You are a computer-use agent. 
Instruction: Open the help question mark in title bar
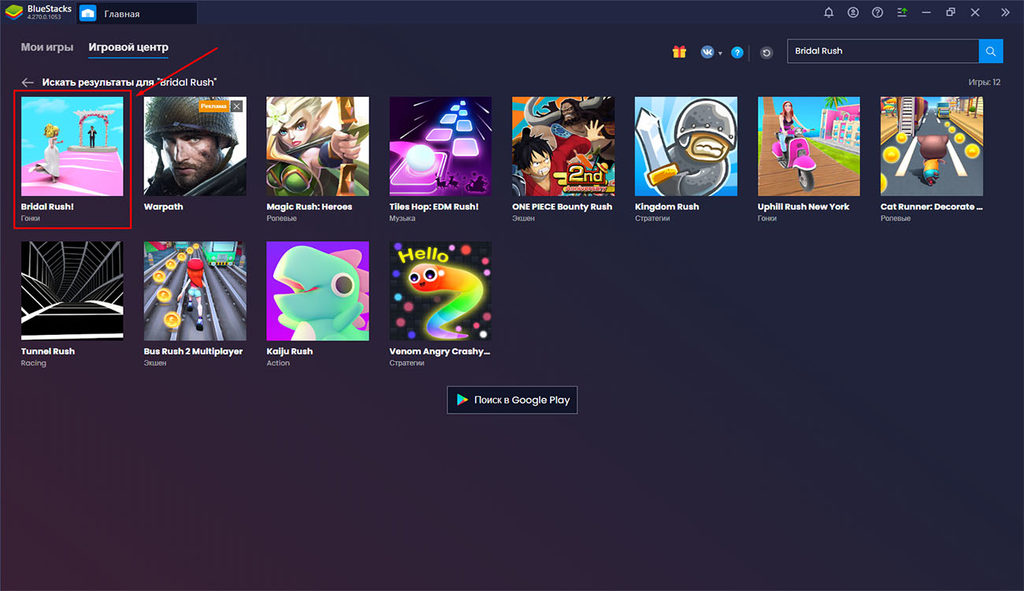[878, 12]
